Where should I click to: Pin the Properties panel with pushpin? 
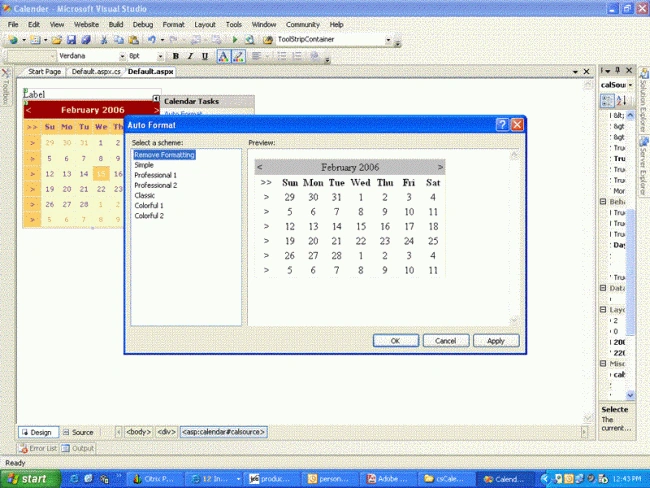click(x=618, y=70)
